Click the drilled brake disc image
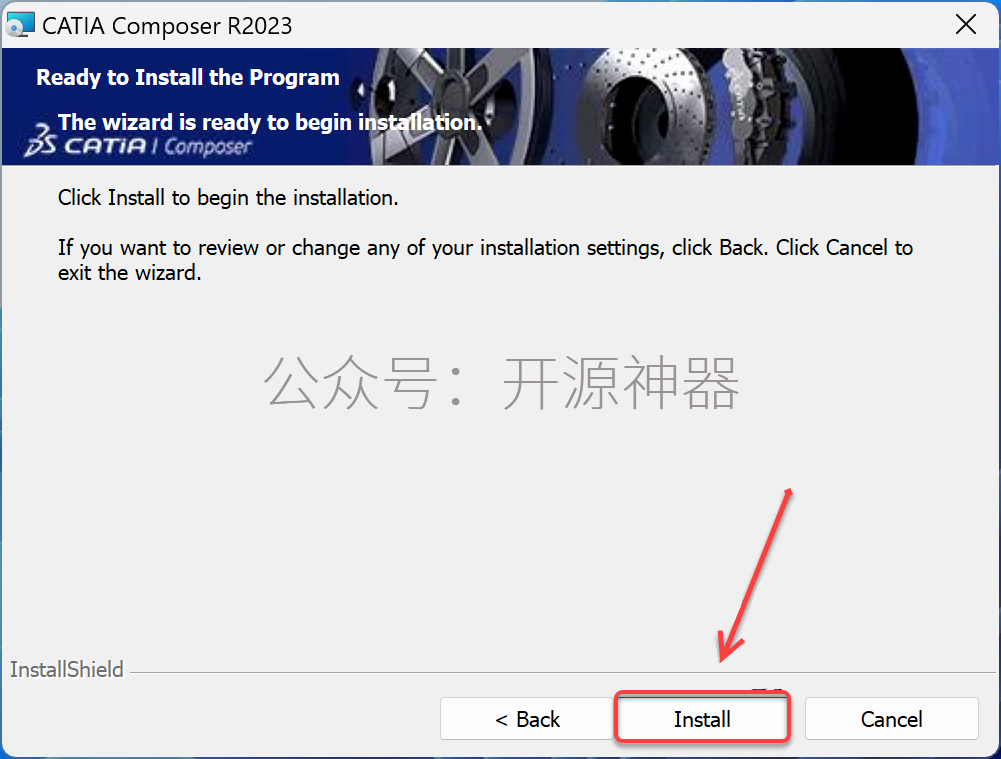 [x=645, y=107]
